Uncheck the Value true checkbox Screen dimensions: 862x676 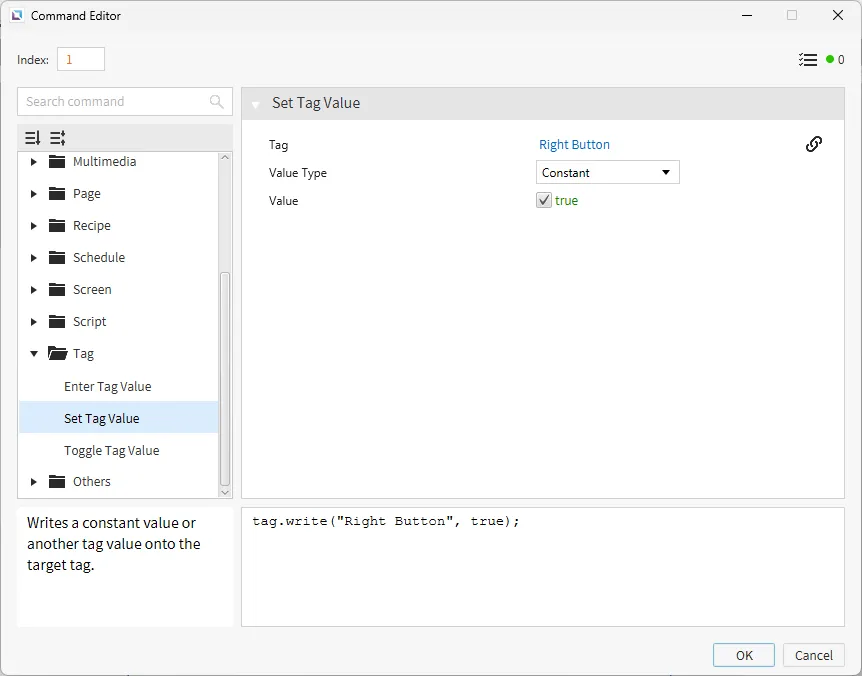point(544,200)
